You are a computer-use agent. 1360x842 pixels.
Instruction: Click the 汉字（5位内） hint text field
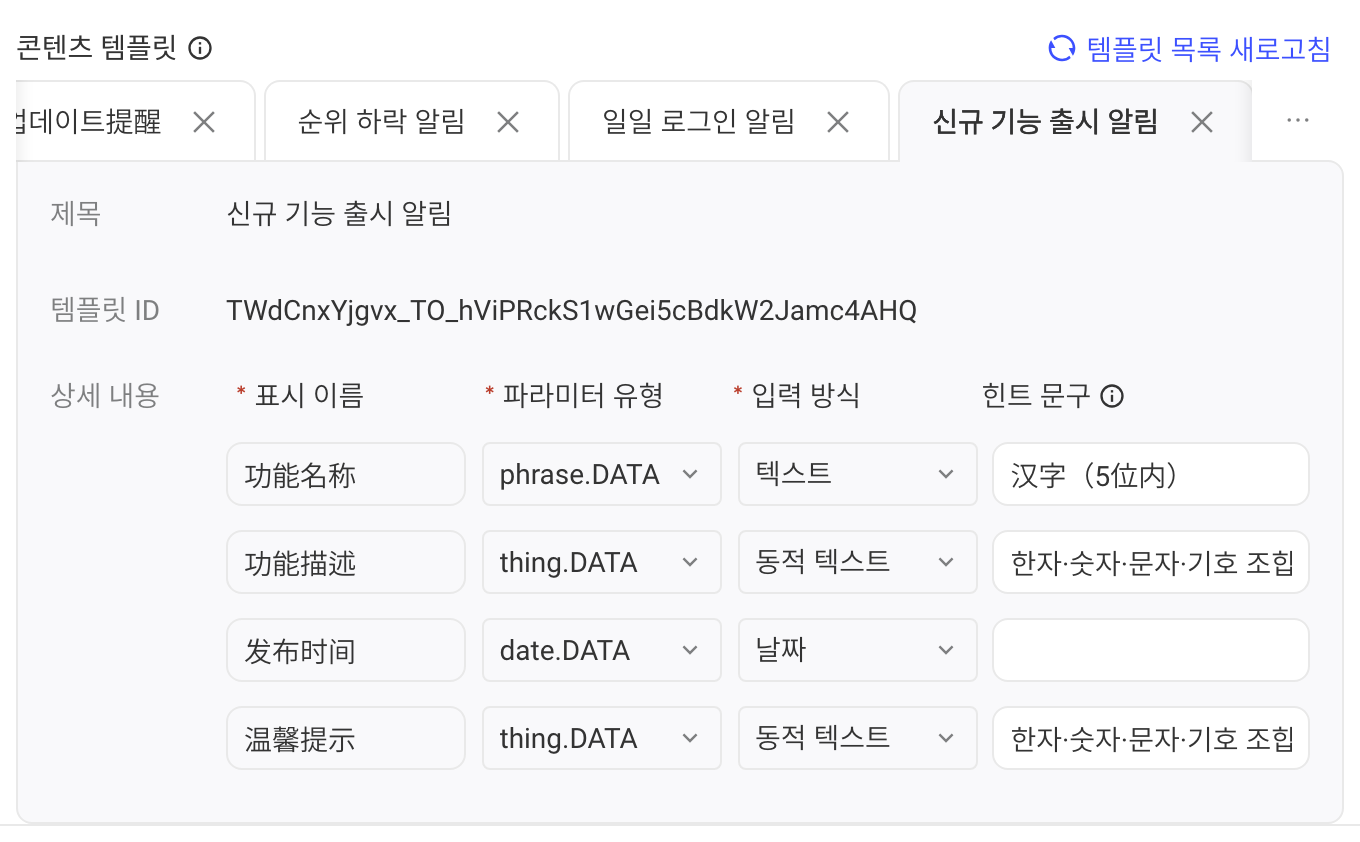pyautogui.click(x=1151, y=474)
